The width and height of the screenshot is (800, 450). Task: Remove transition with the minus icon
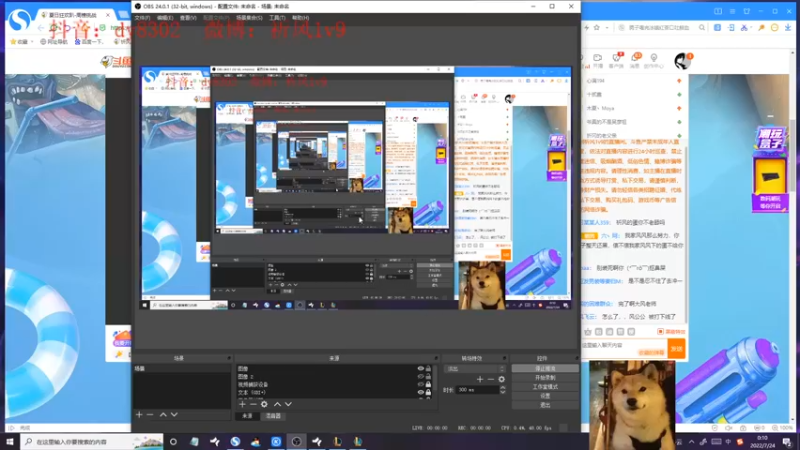tap(490, 379)
